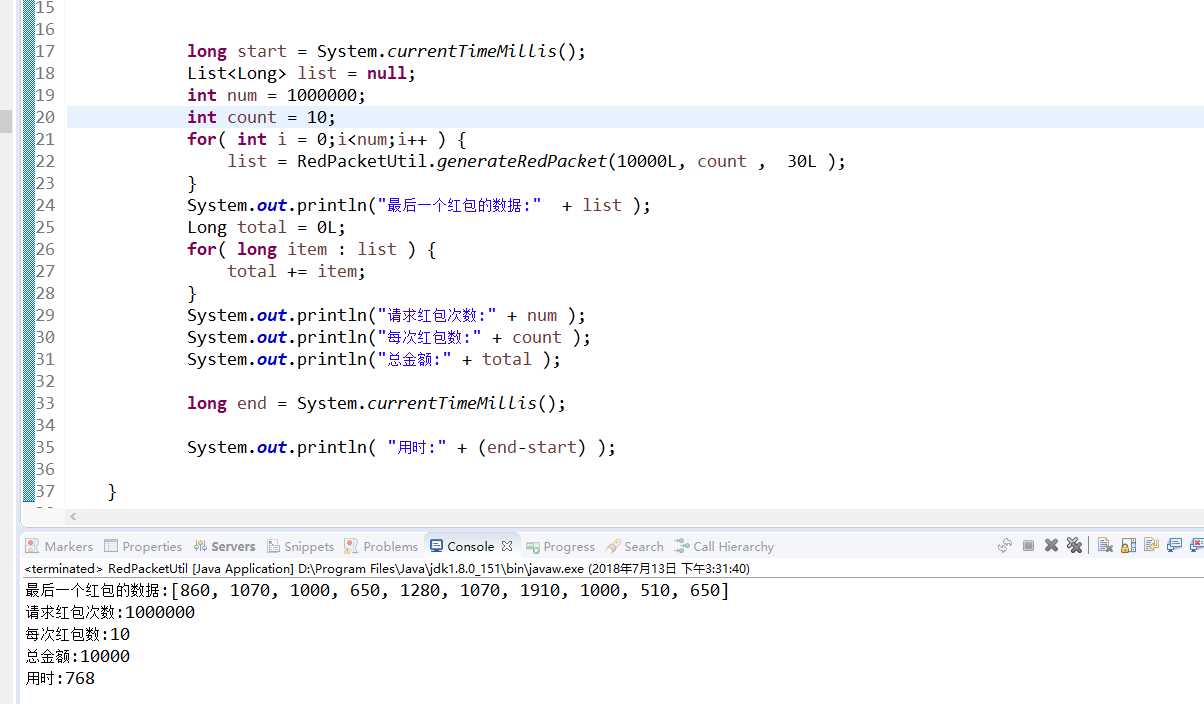Screen dimensions: 1204x704
Task: Click console output '总金额:10000'
Action: click(77, 656)
